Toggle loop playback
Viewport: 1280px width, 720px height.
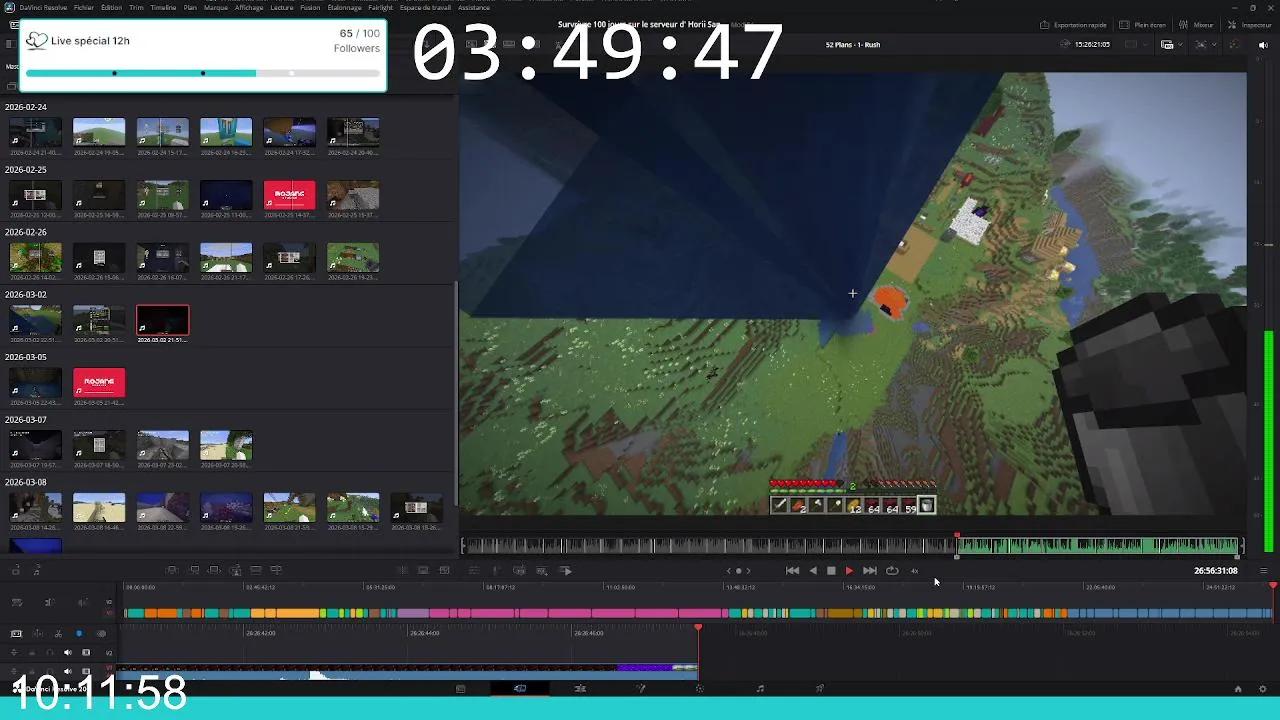(x=892, y=571)
